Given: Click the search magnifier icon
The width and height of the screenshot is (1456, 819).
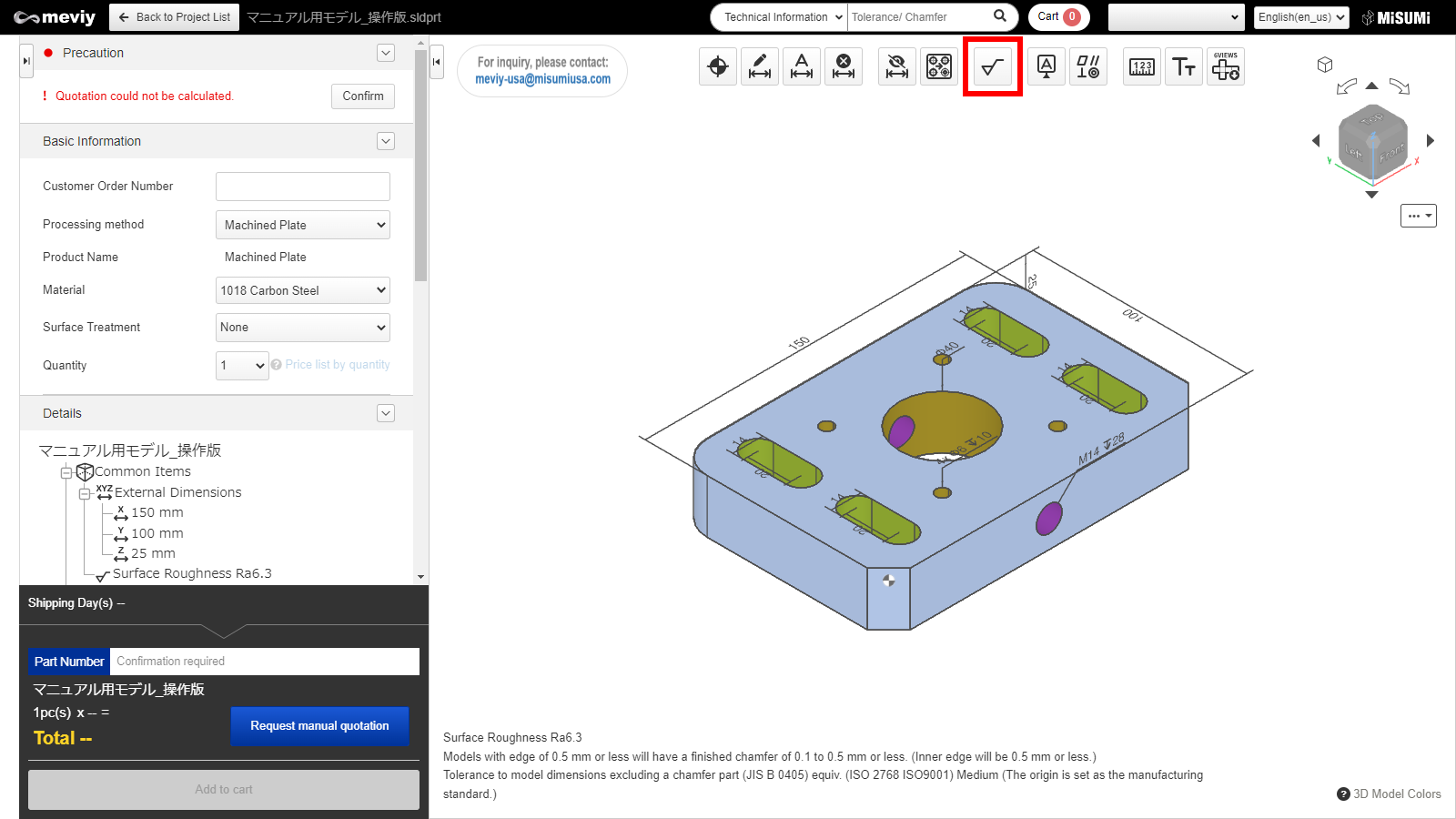Looking at the screenshot, I should point(1000,16).
